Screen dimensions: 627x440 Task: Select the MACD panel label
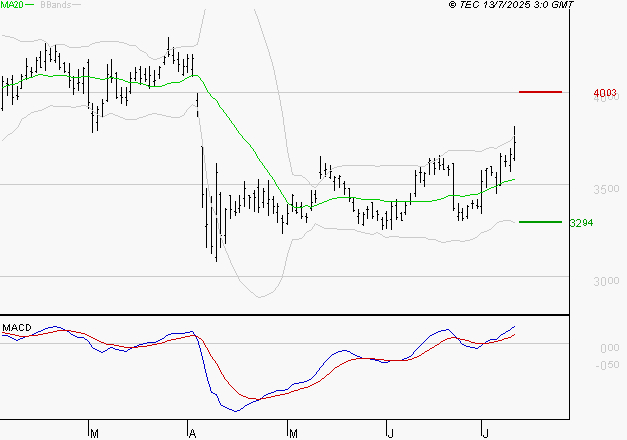point(17,327)
